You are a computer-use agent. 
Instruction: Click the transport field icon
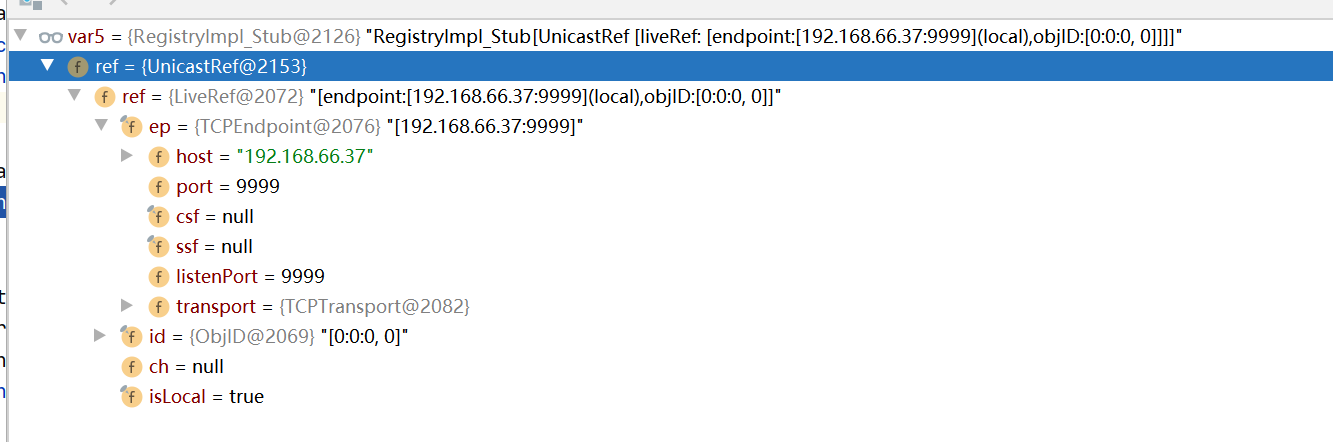coord(158,307)
